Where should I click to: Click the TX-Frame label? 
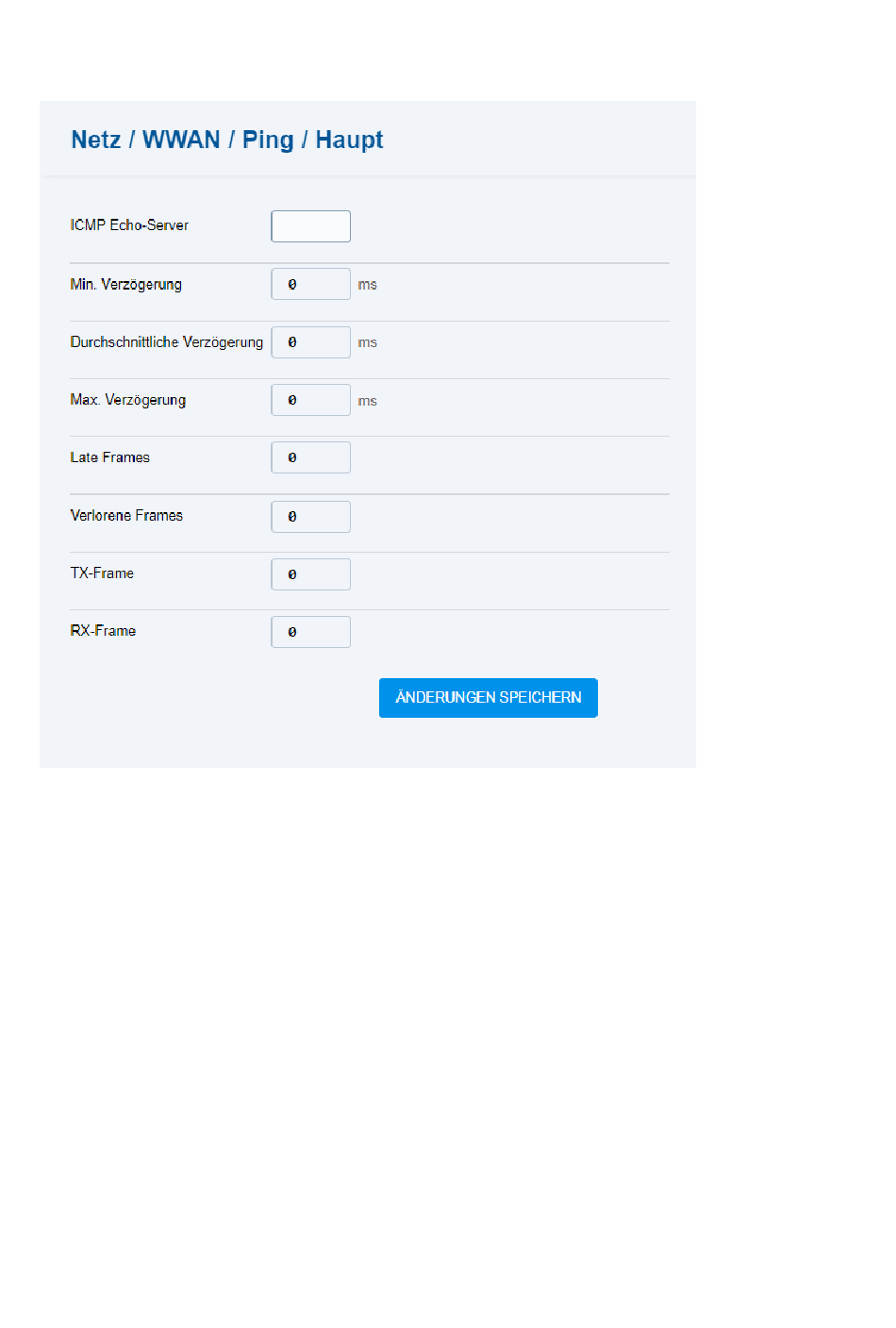tap(102, 573)
